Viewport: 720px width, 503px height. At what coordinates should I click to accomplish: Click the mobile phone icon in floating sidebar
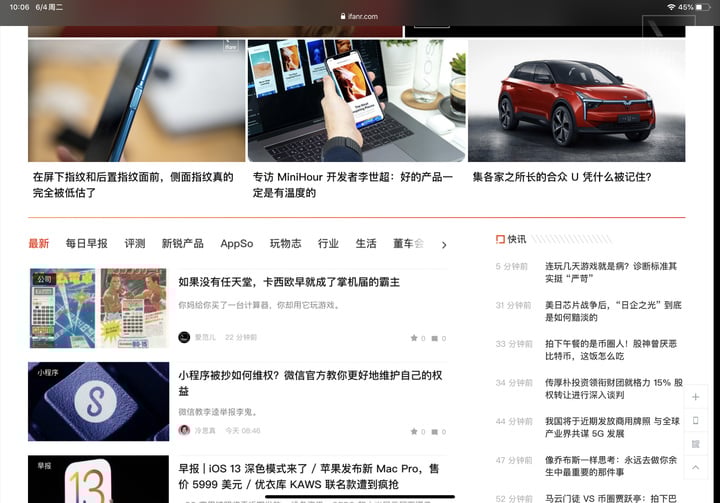[x=696, y=420]
